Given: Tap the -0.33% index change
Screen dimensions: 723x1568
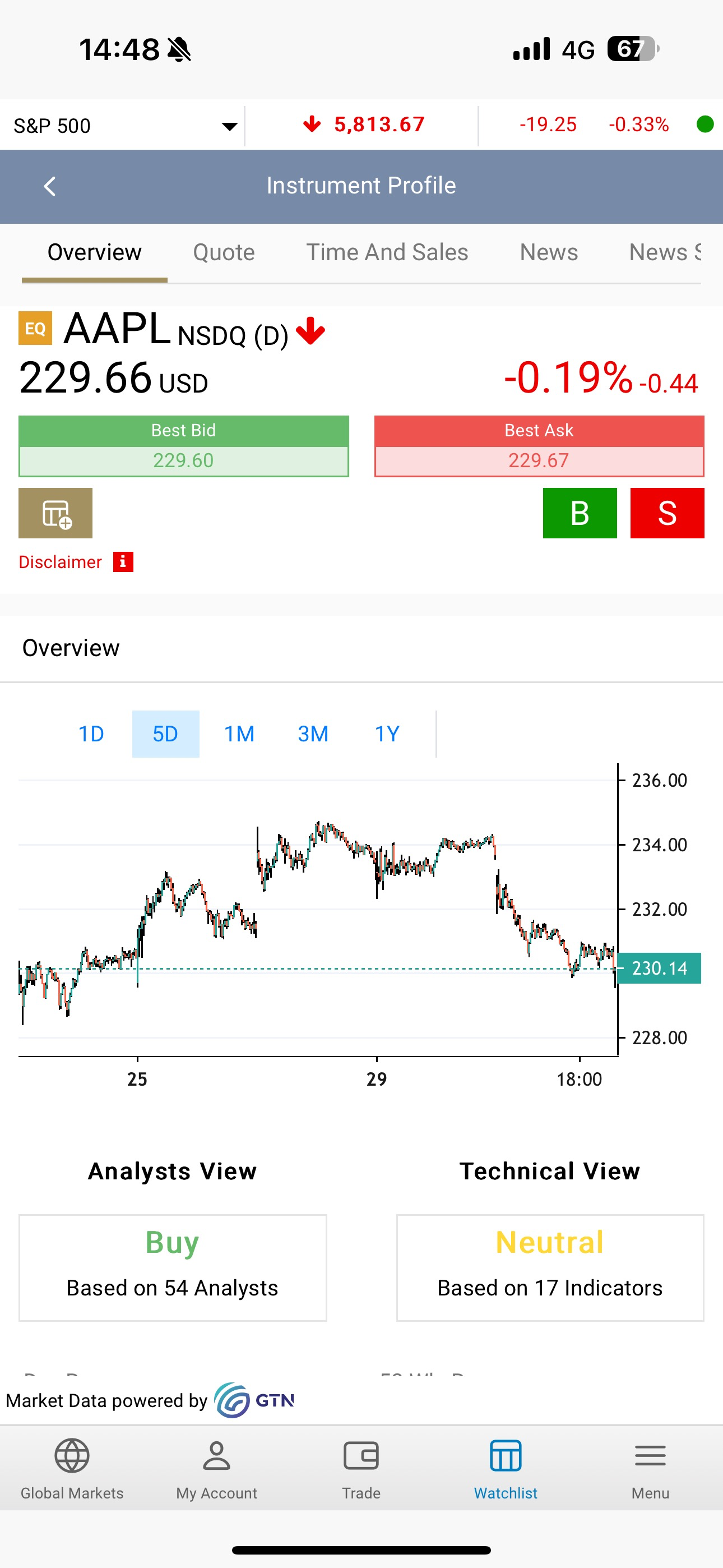Looking at the screenshot, I should pyautogui.click(x=639, y=125).
